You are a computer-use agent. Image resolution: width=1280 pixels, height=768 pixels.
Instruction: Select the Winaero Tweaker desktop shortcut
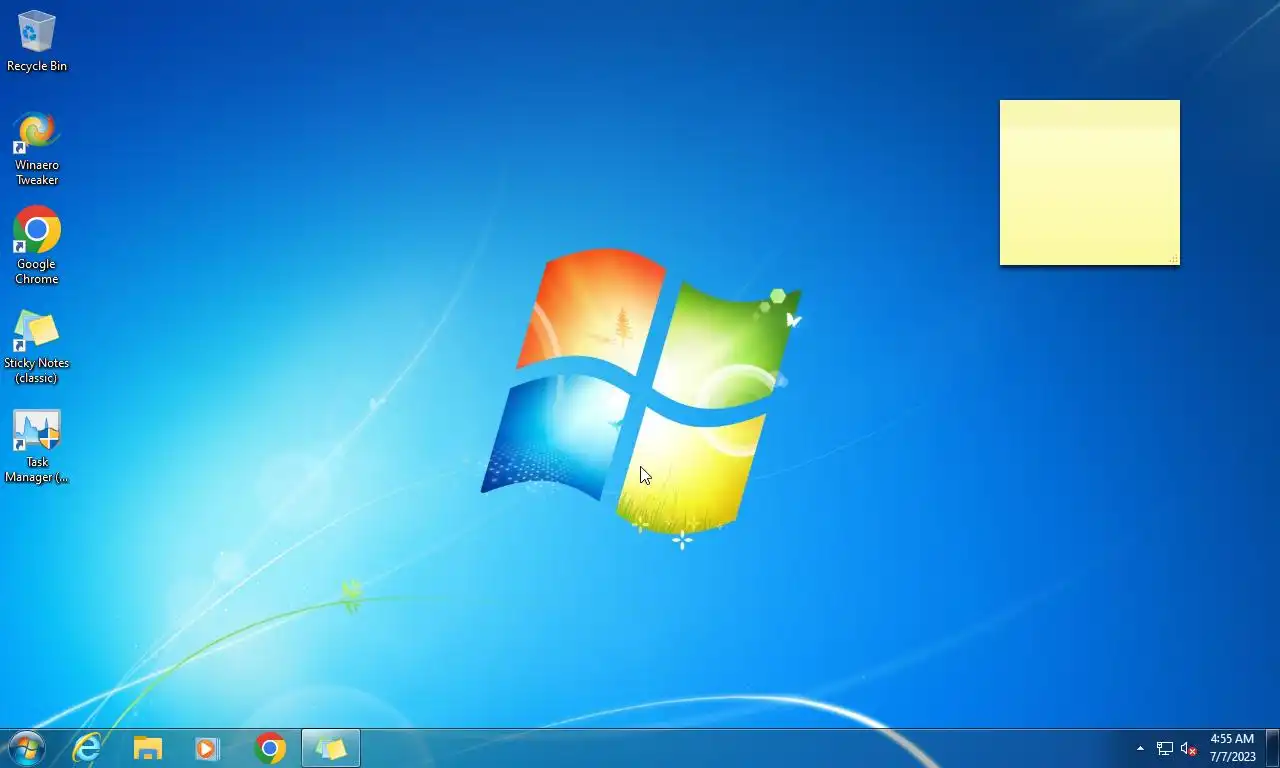coord(37,148)
